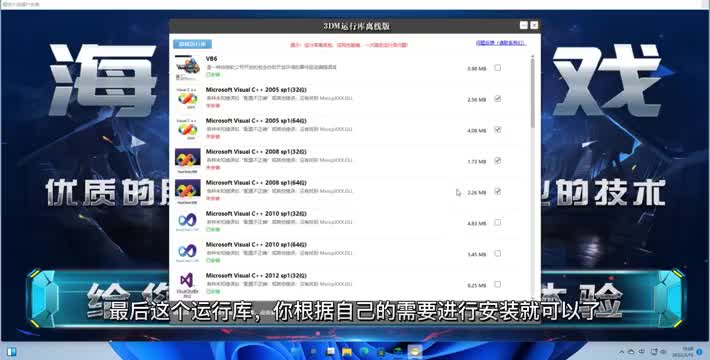The width and height of the screenshot is (710, 360).
Task: Minimize the 3DM运行库离线版 window
Action: pyautogui.click(x=524, y=25)
